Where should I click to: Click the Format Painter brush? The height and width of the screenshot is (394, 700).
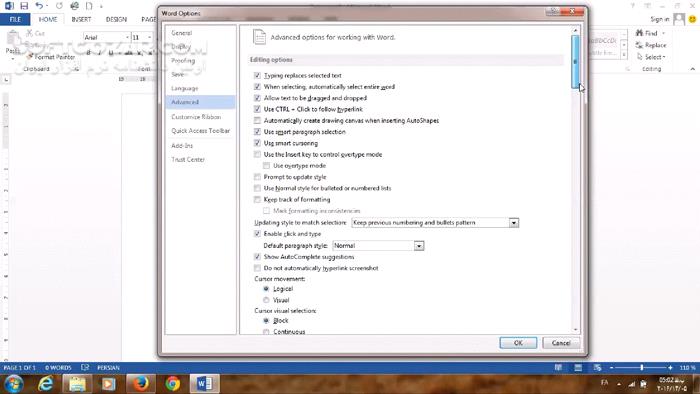point(30,57)
